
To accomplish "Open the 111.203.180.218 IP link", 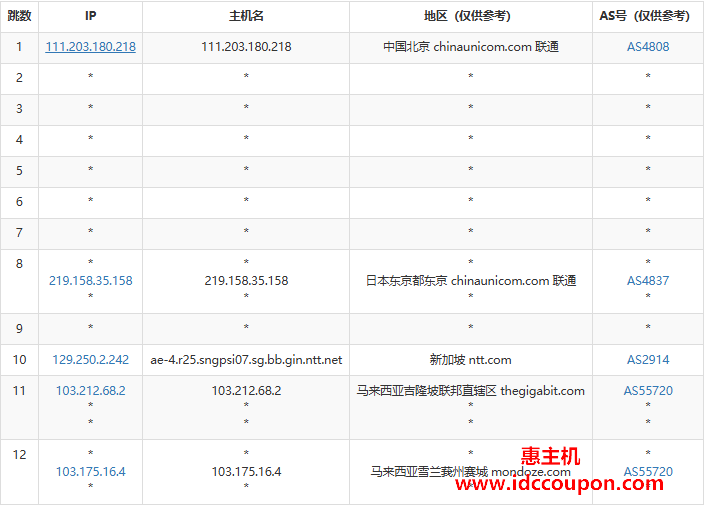I will pos(90,47).
